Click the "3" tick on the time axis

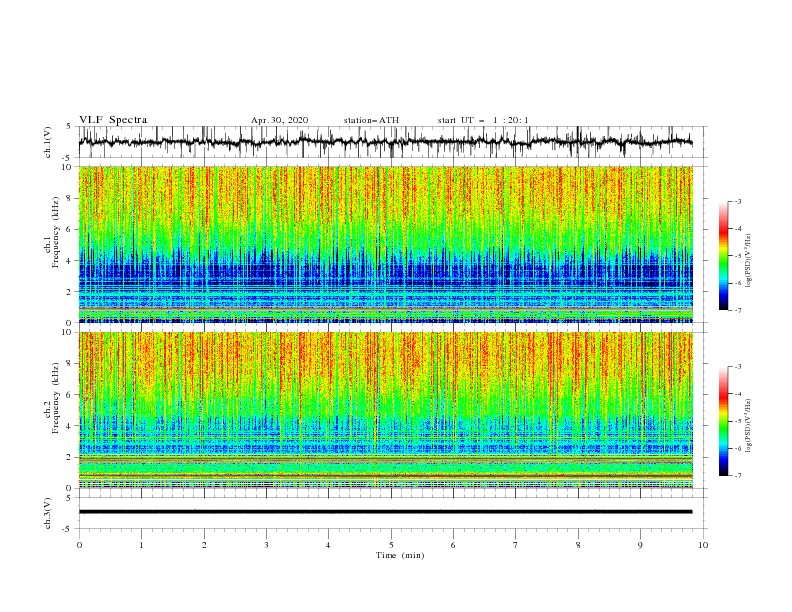[266, 545]
